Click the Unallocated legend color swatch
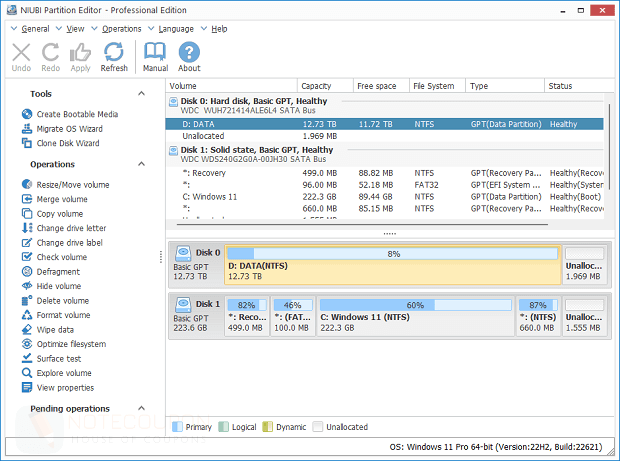This screenshot has width=620, height=461. click(318, 427)
